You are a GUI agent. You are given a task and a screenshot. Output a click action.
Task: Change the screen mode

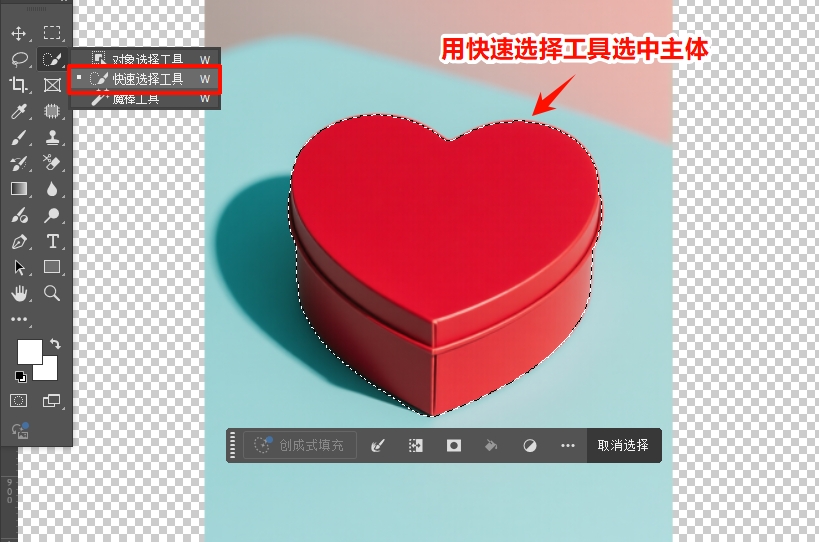51,400
